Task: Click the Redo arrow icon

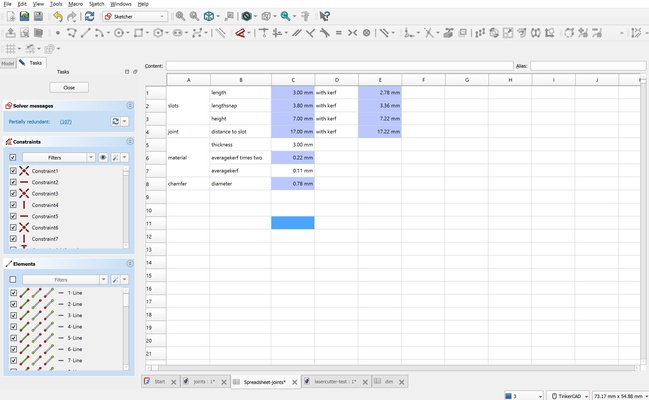Action: point(72,17)
